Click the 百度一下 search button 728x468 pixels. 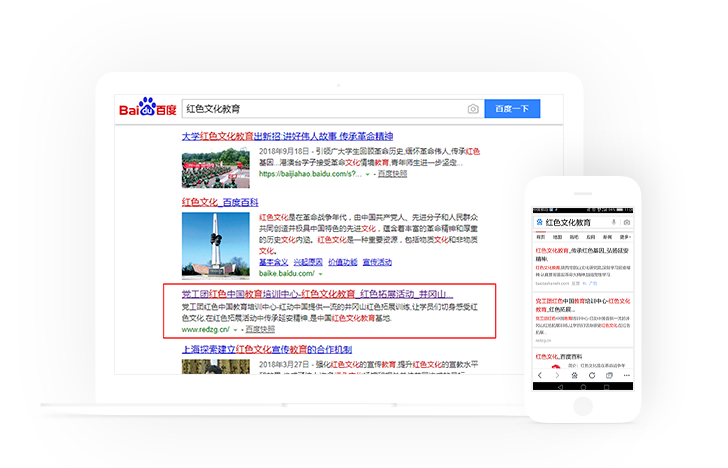click(x=512, y=108)
